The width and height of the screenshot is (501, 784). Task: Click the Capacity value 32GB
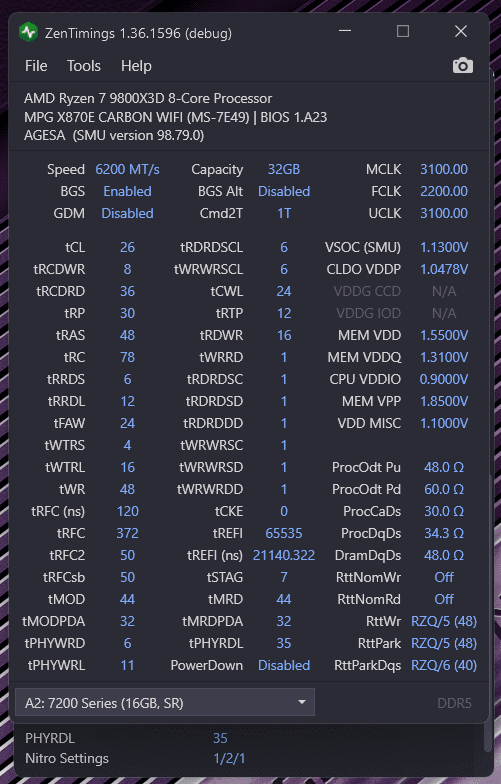pos(284,170)
